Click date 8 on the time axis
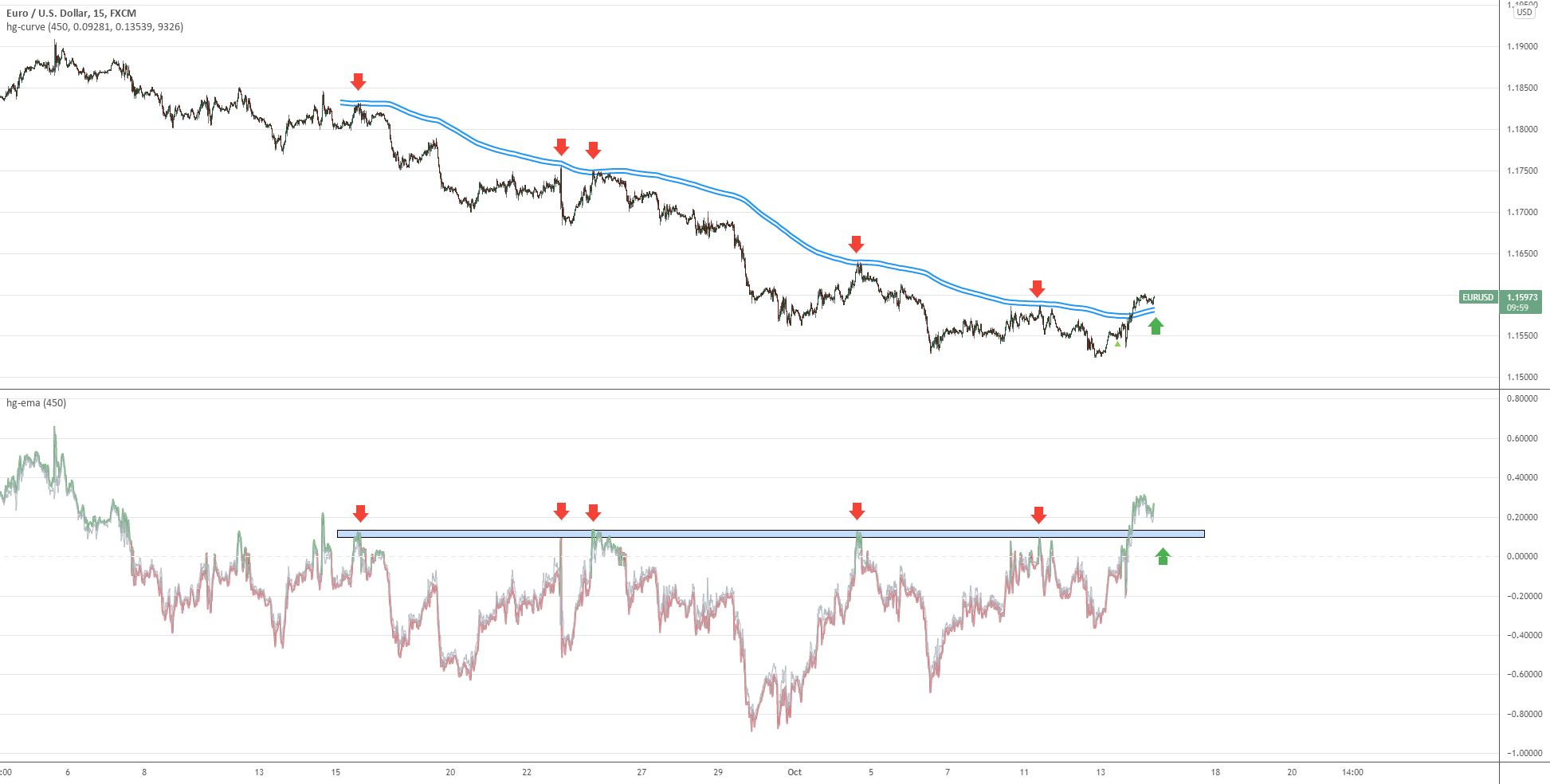Viewport: 1550px width, 784px height. (144, 772)
